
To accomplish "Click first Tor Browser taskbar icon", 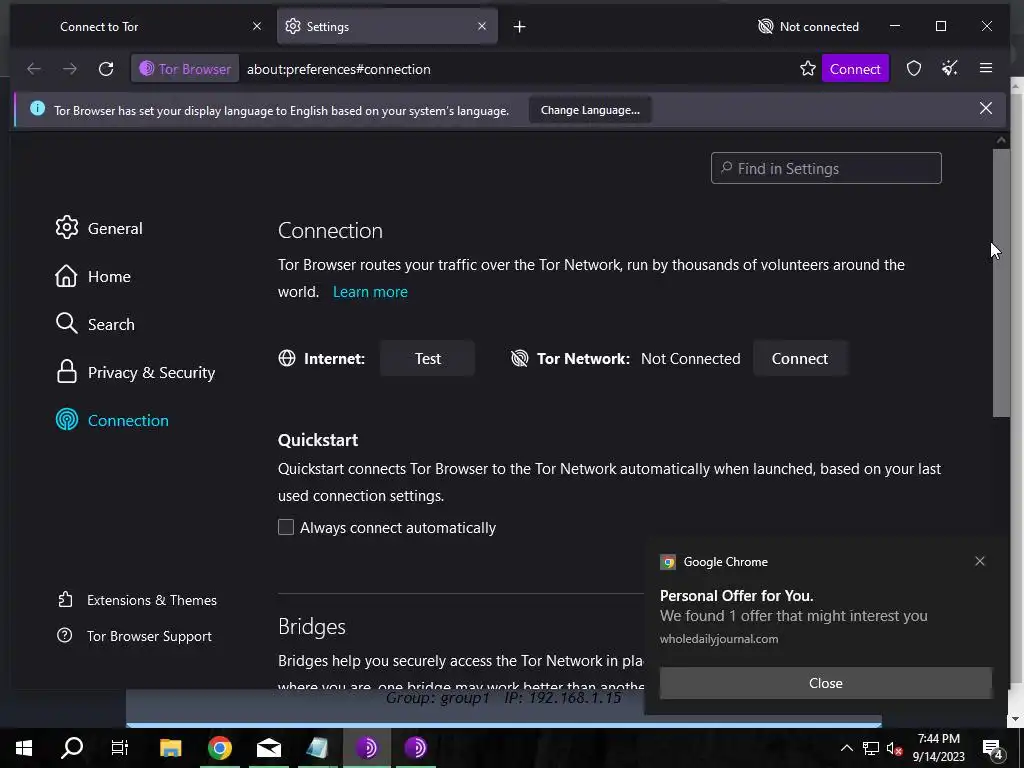I will click(x=367, y=747).
